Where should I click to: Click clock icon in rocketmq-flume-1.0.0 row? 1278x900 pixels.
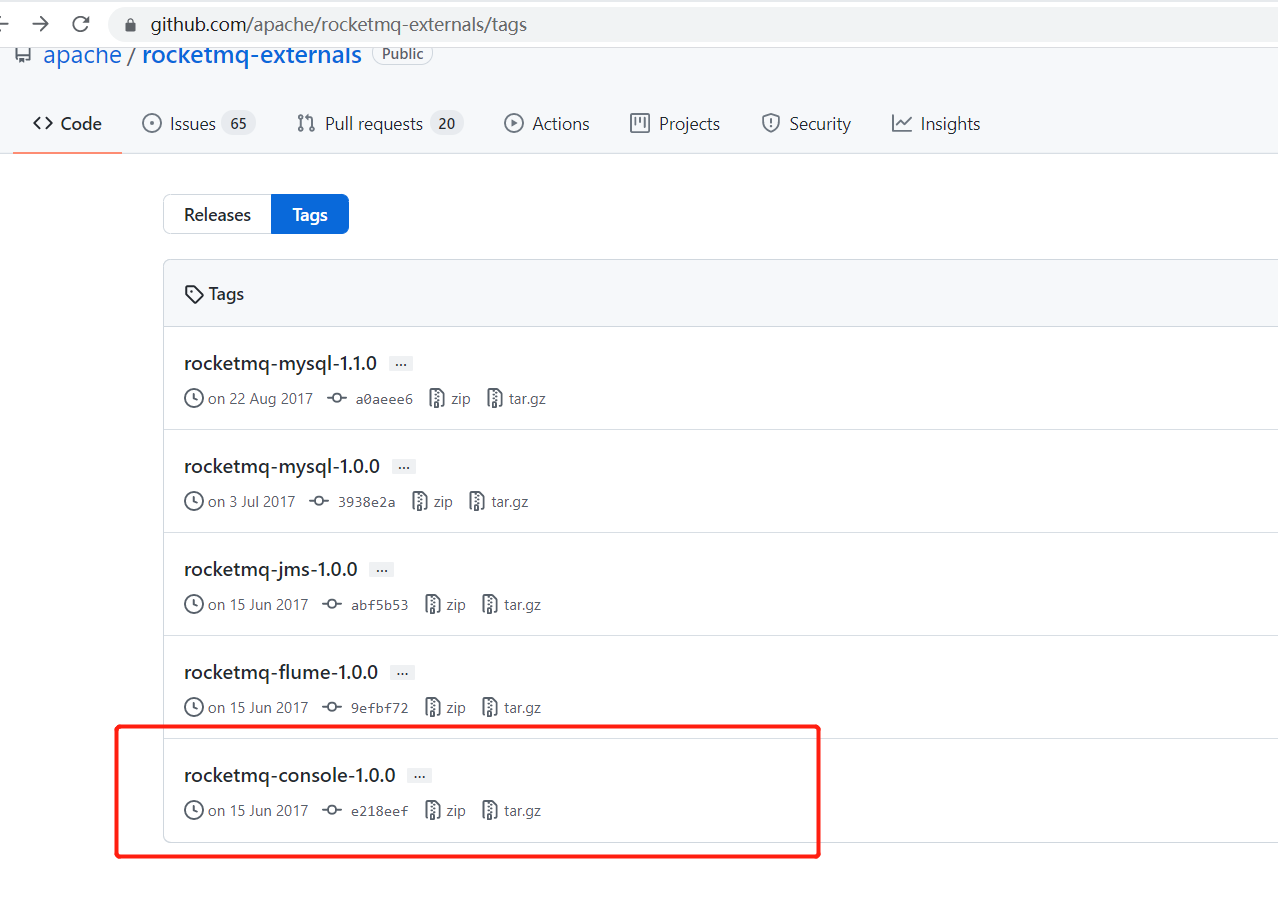pyautogui.click(x=194, y=707)
